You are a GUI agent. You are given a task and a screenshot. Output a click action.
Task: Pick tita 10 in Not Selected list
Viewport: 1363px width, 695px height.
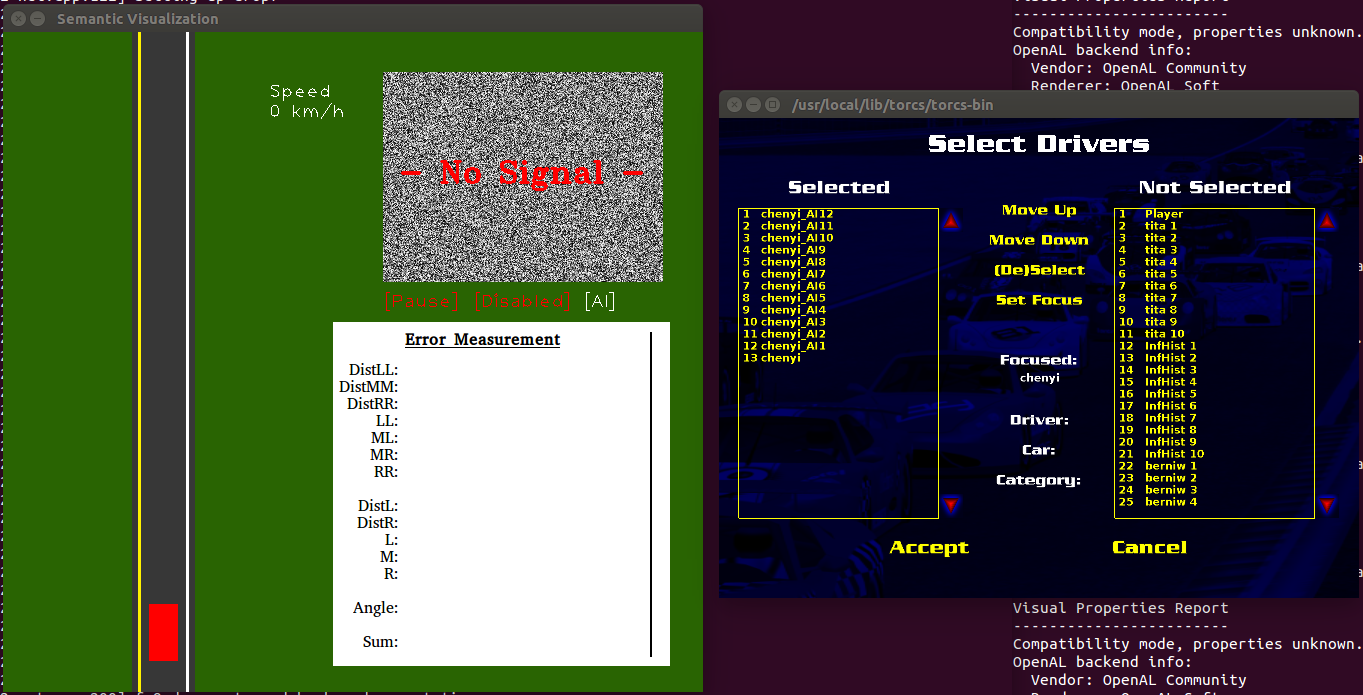[x=1214, y=334]
